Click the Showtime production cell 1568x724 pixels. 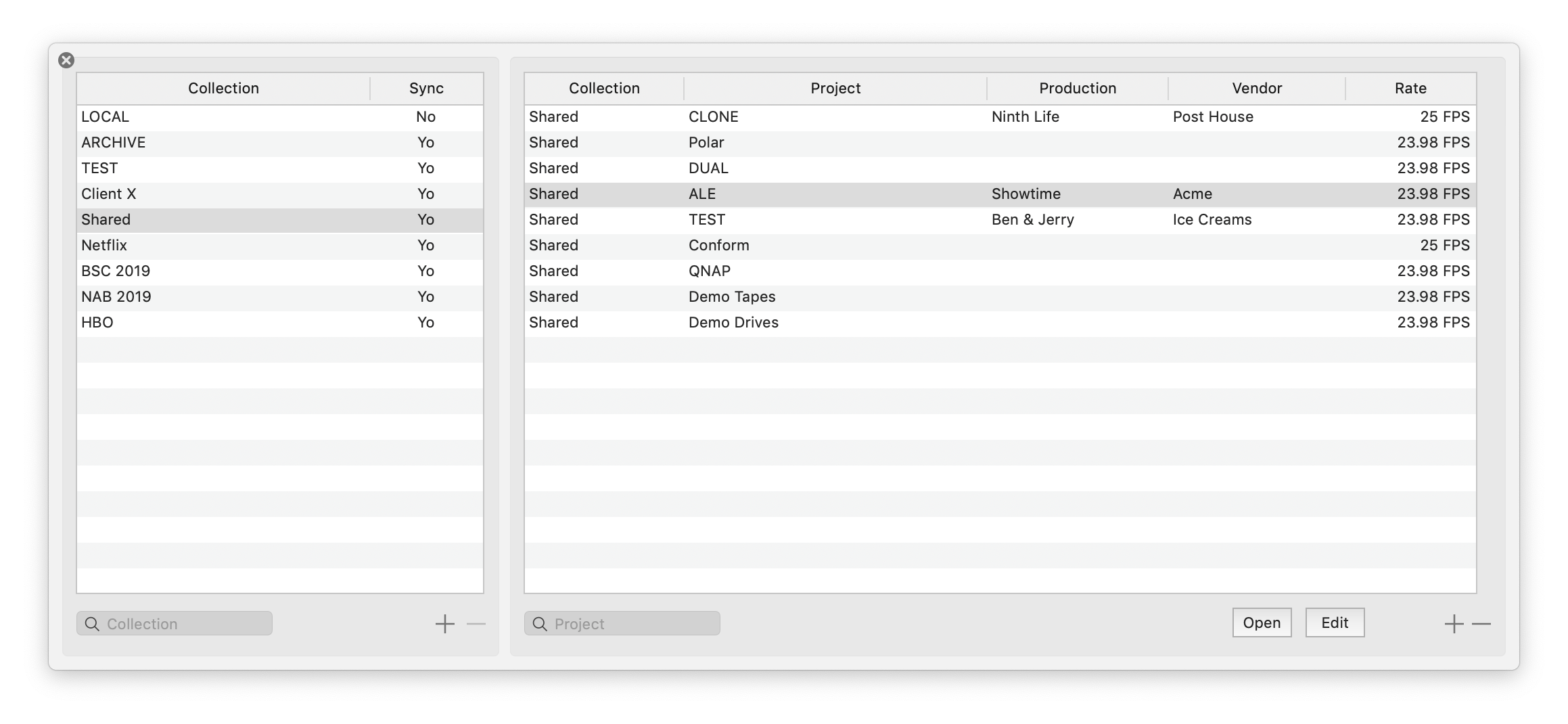(x=1026, y=194)
